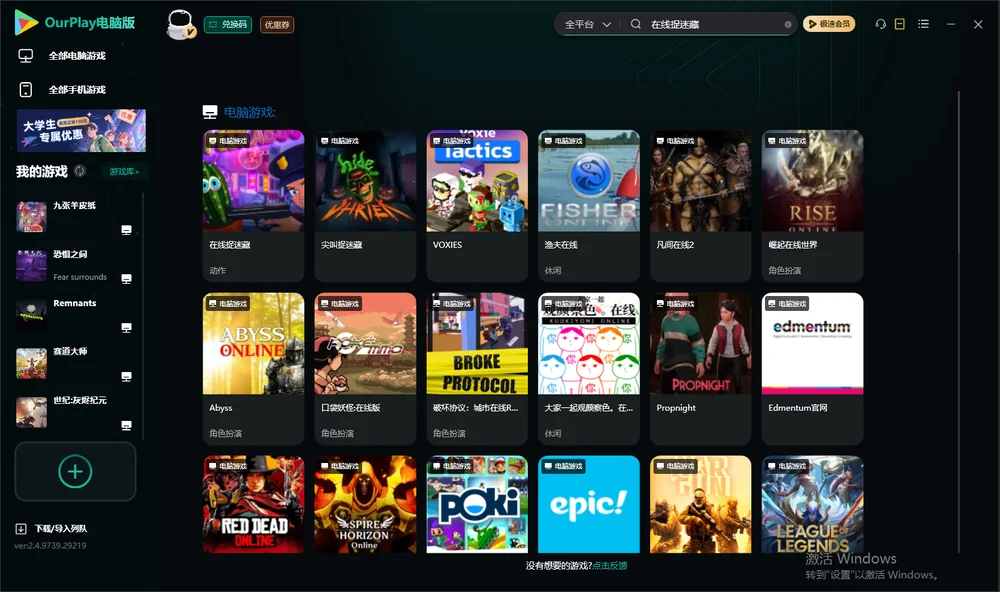Image resolution: width=1000 pixels, height=592 pixels.
Task: Click the yellow mini-window icon in title bar
Action: coord(900,24)
